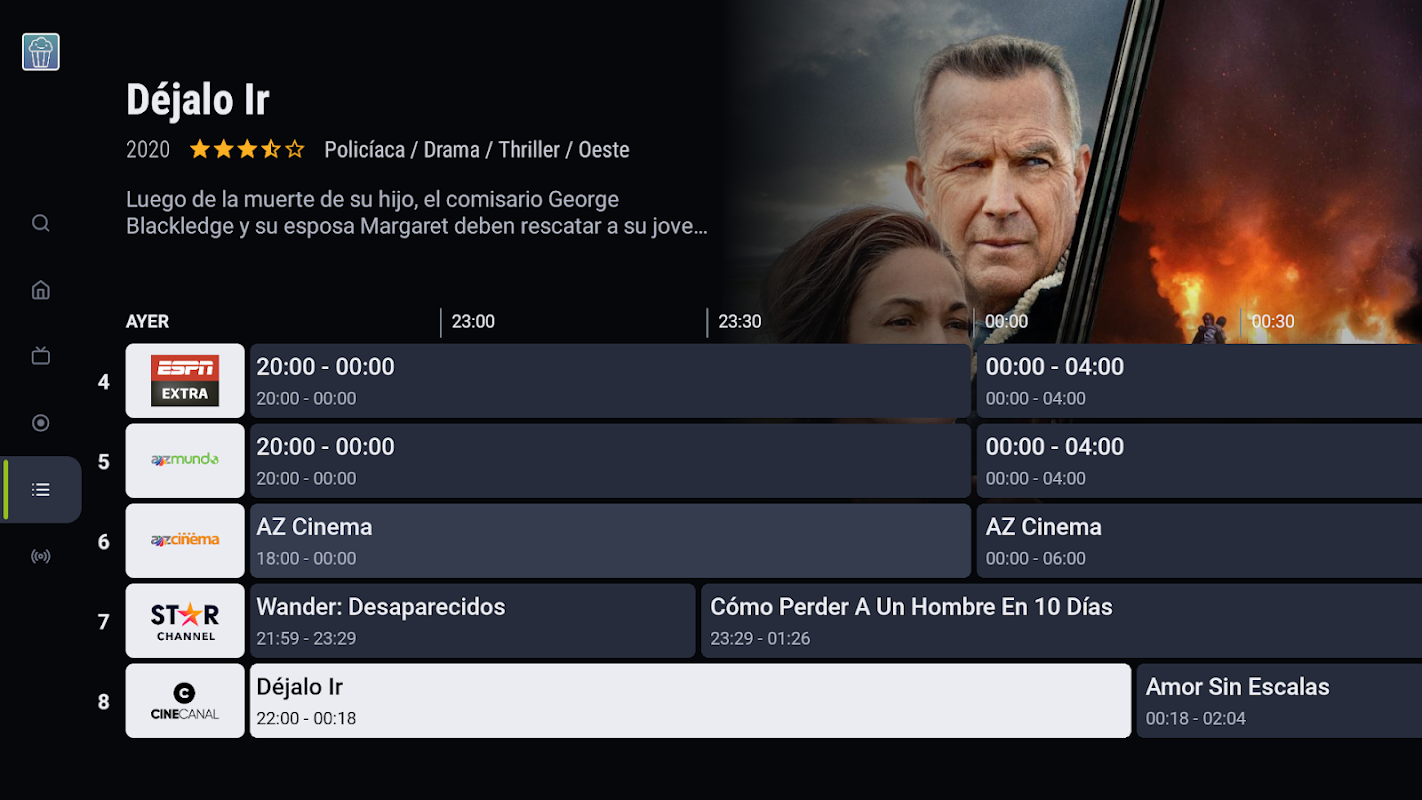
Task: Select the AZ Mundo channel logo
Action: tap(185, 461)
